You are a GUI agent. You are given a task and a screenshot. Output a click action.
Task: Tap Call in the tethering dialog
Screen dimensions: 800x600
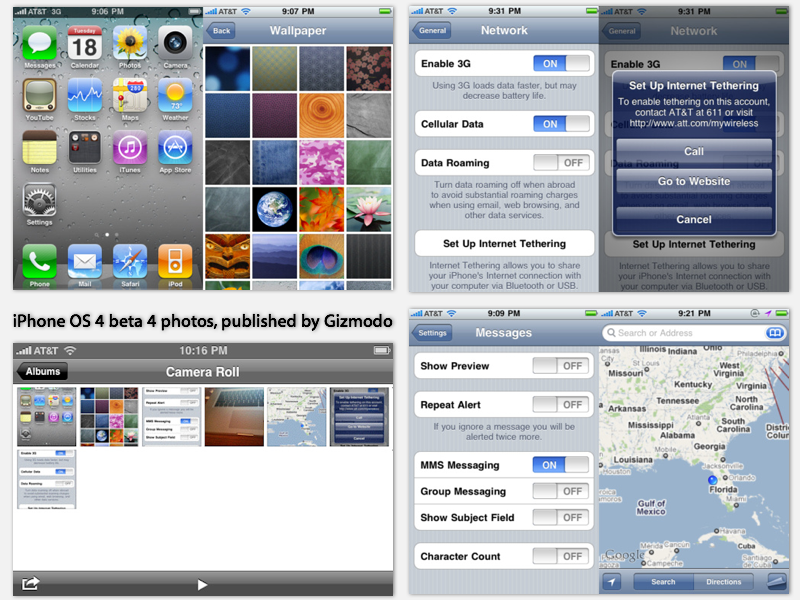[x=694, y=152]
